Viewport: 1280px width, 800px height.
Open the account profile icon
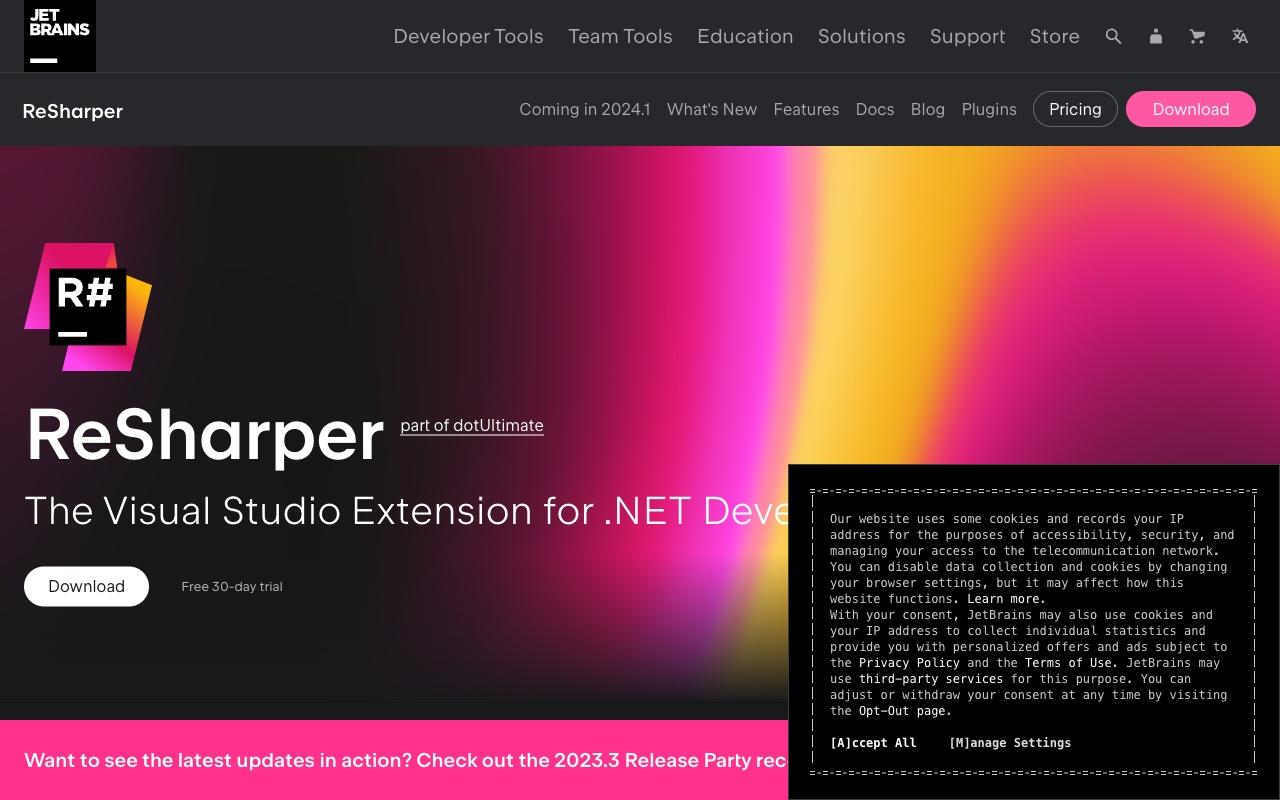[x=1155, y=36]
